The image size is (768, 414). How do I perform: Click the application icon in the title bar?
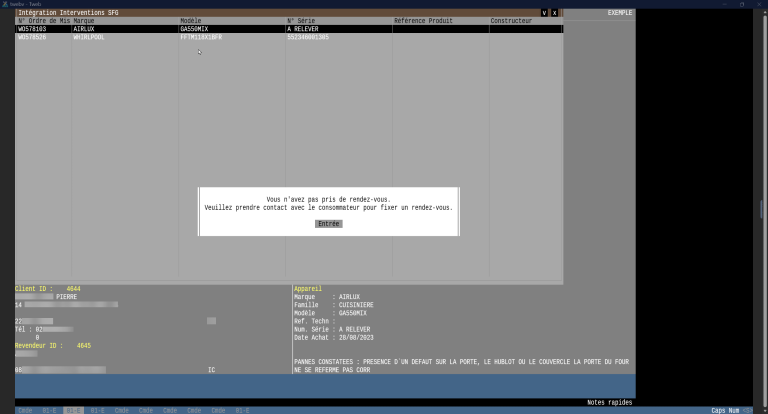(5, 4)
